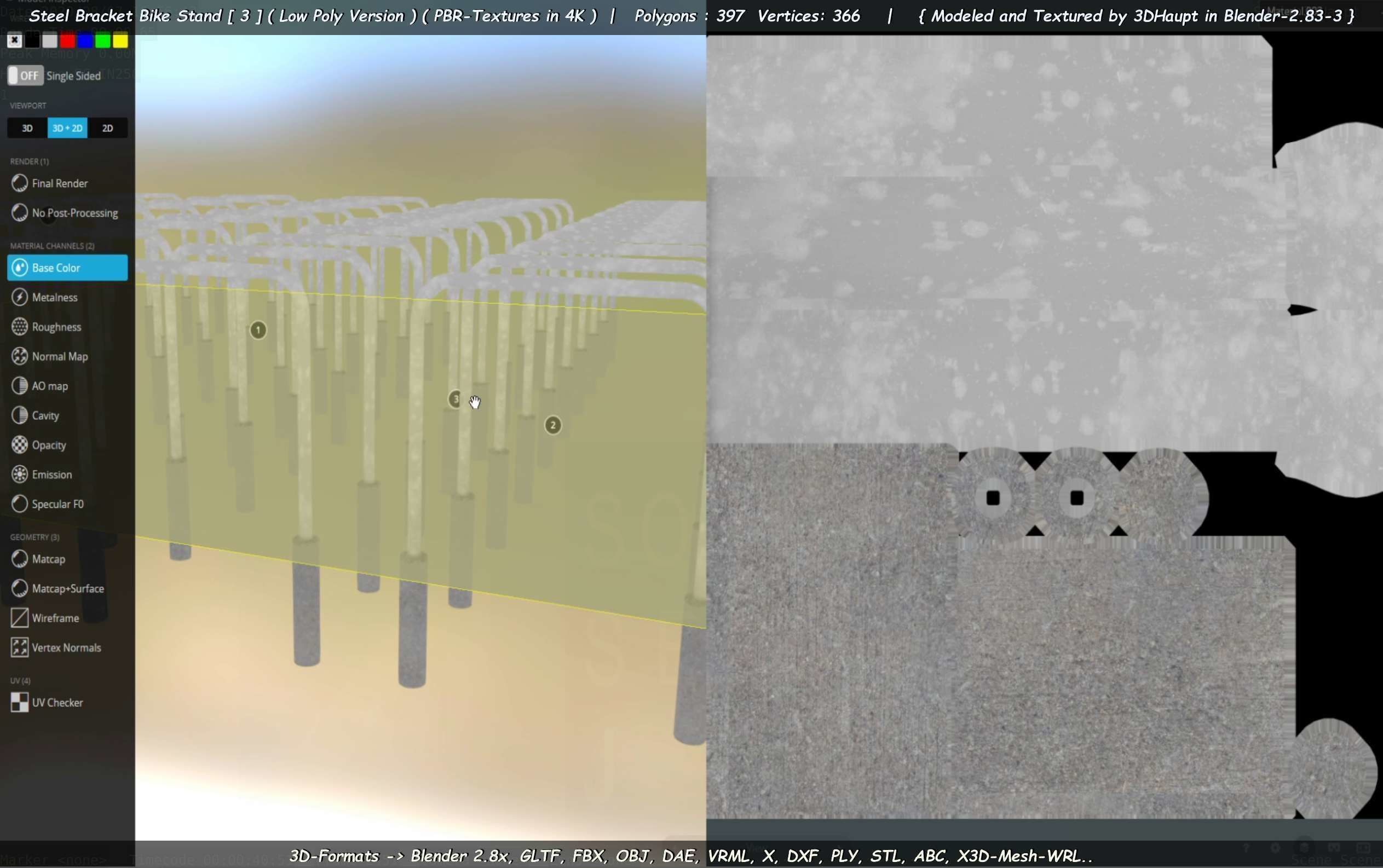Select the 3D + 2D viewport mode
Screen dimensions: 1383x868
click(67, 128)
